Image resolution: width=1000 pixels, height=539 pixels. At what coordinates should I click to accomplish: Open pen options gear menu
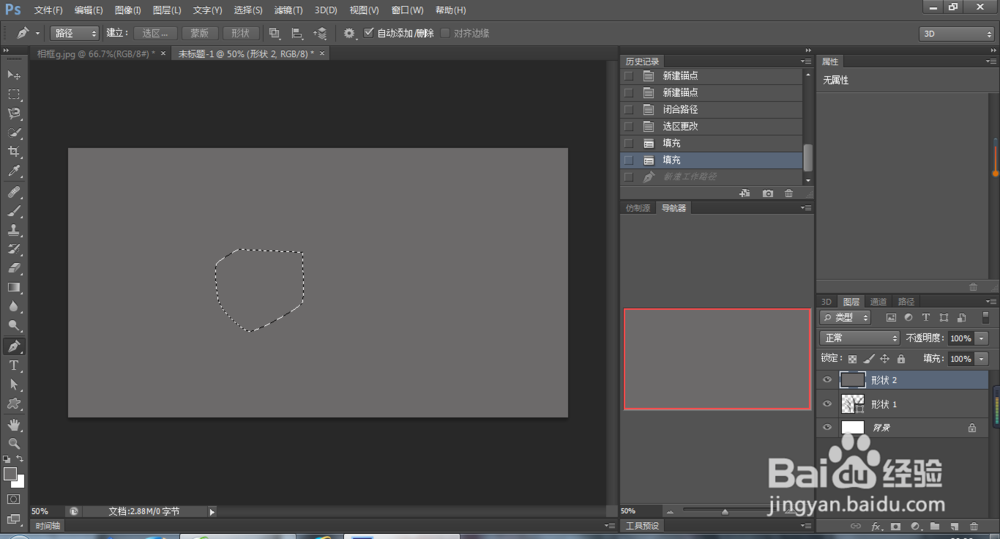pos(349,33)
